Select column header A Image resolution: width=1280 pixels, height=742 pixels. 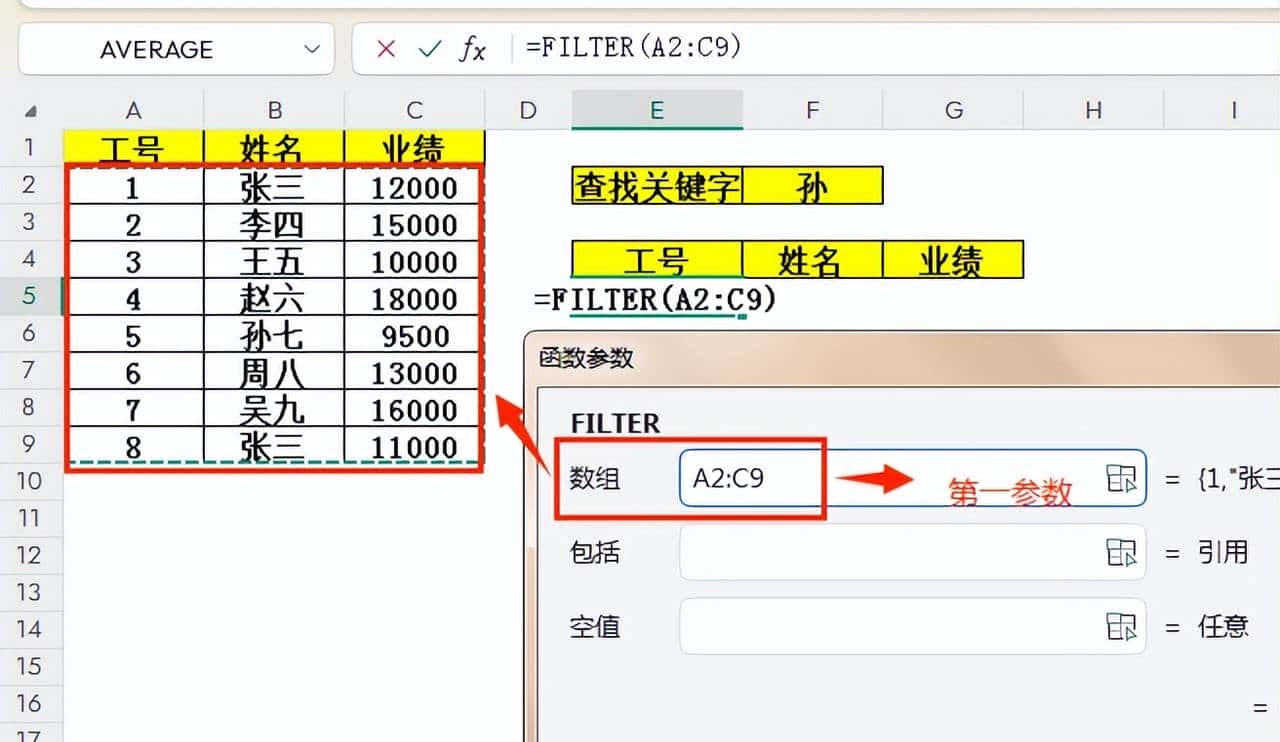pos(134,110)
